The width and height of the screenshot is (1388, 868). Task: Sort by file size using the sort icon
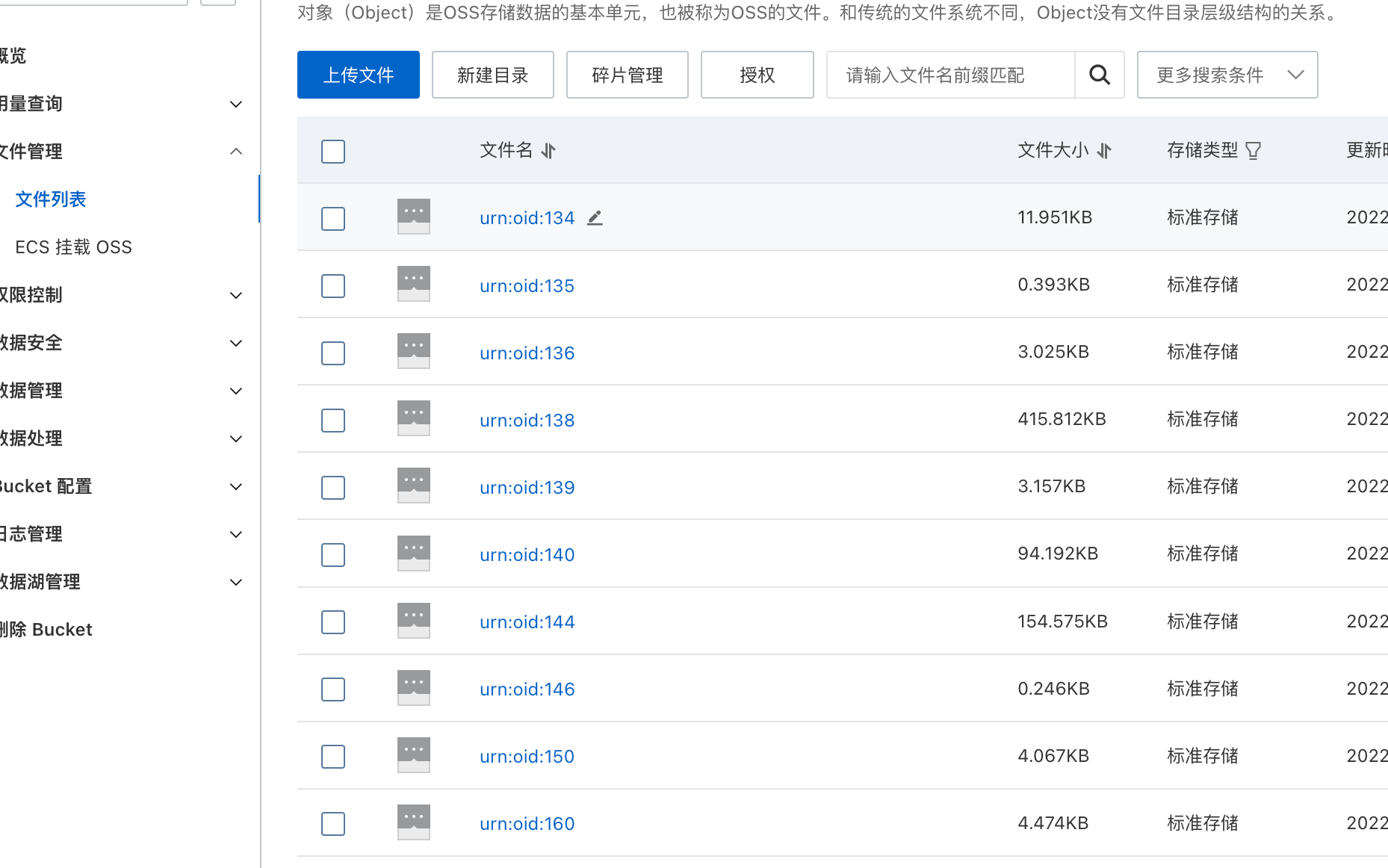1104,151
